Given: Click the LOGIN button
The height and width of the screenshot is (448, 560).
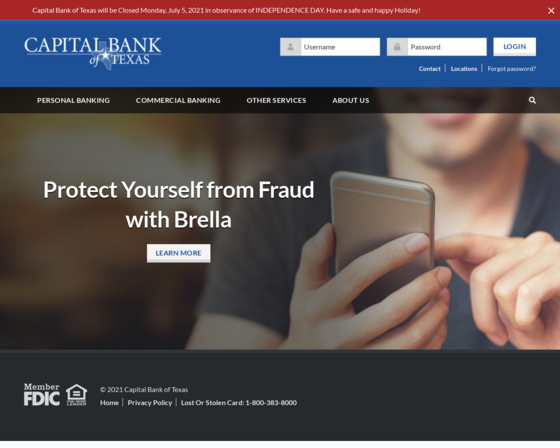Looking at the screenshot, I should coord(514,47).
